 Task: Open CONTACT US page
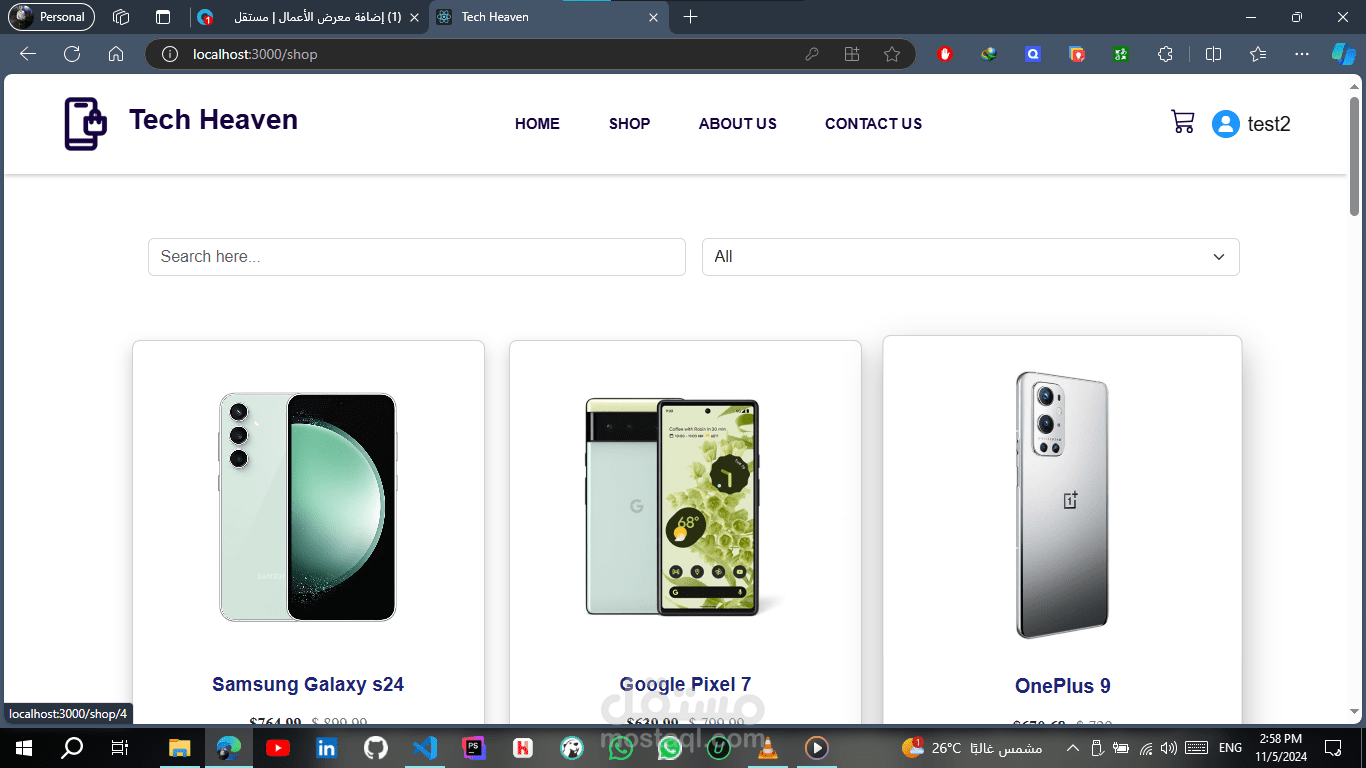pyautogui.click(x=873, y=124)
